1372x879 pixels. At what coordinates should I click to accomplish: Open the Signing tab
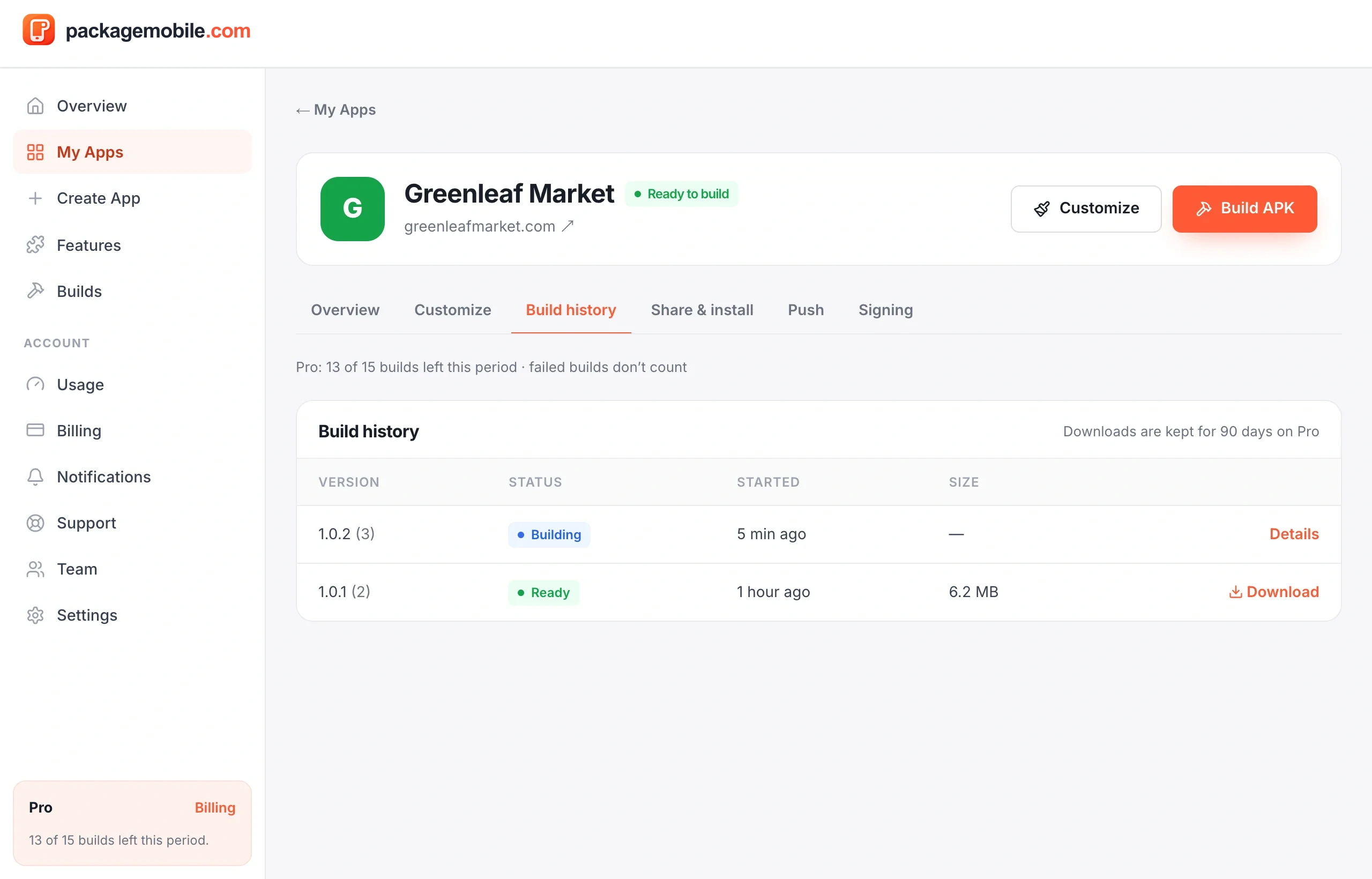885,310
